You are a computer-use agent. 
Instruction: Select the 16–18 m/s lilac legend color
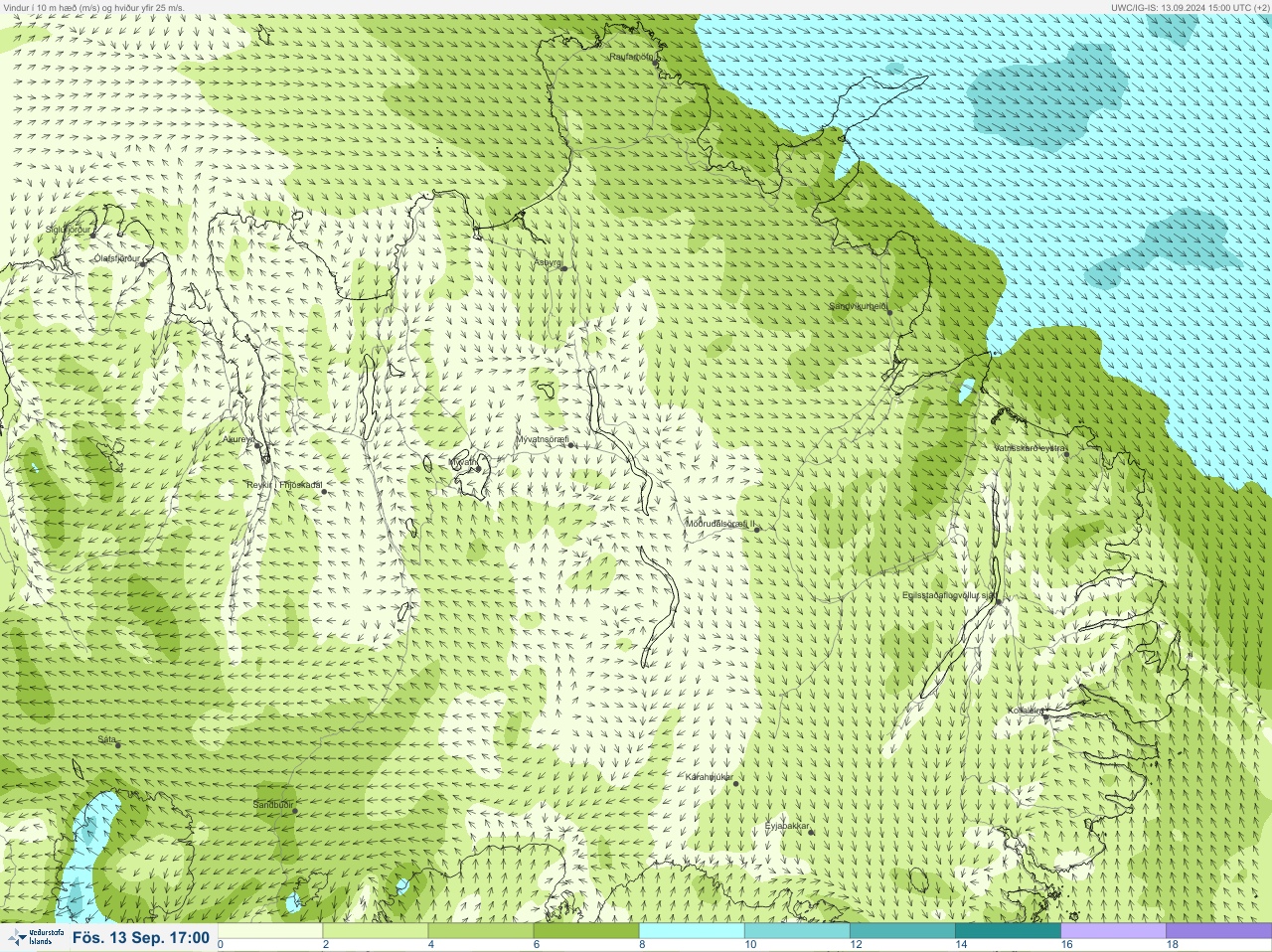pyautogui.click(x=1113, y=931)
